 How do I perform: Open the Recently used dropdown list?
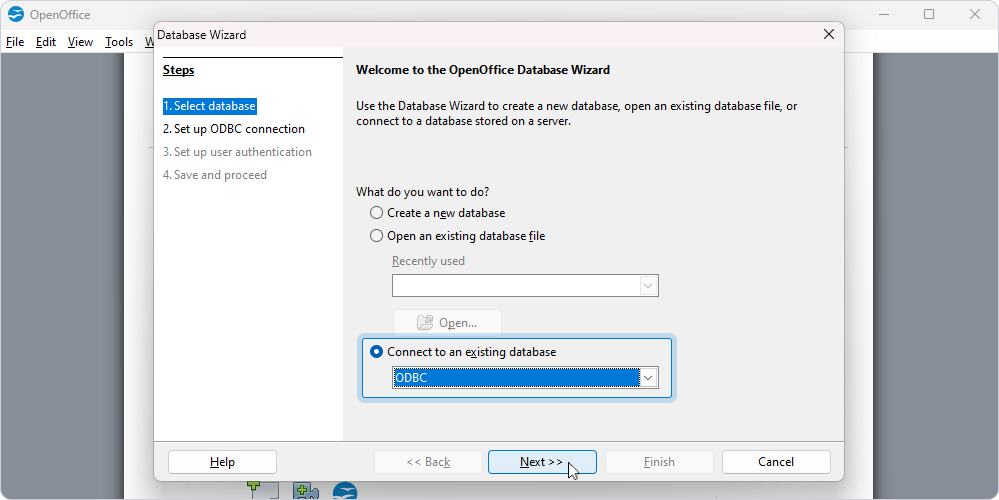[649, 286]
